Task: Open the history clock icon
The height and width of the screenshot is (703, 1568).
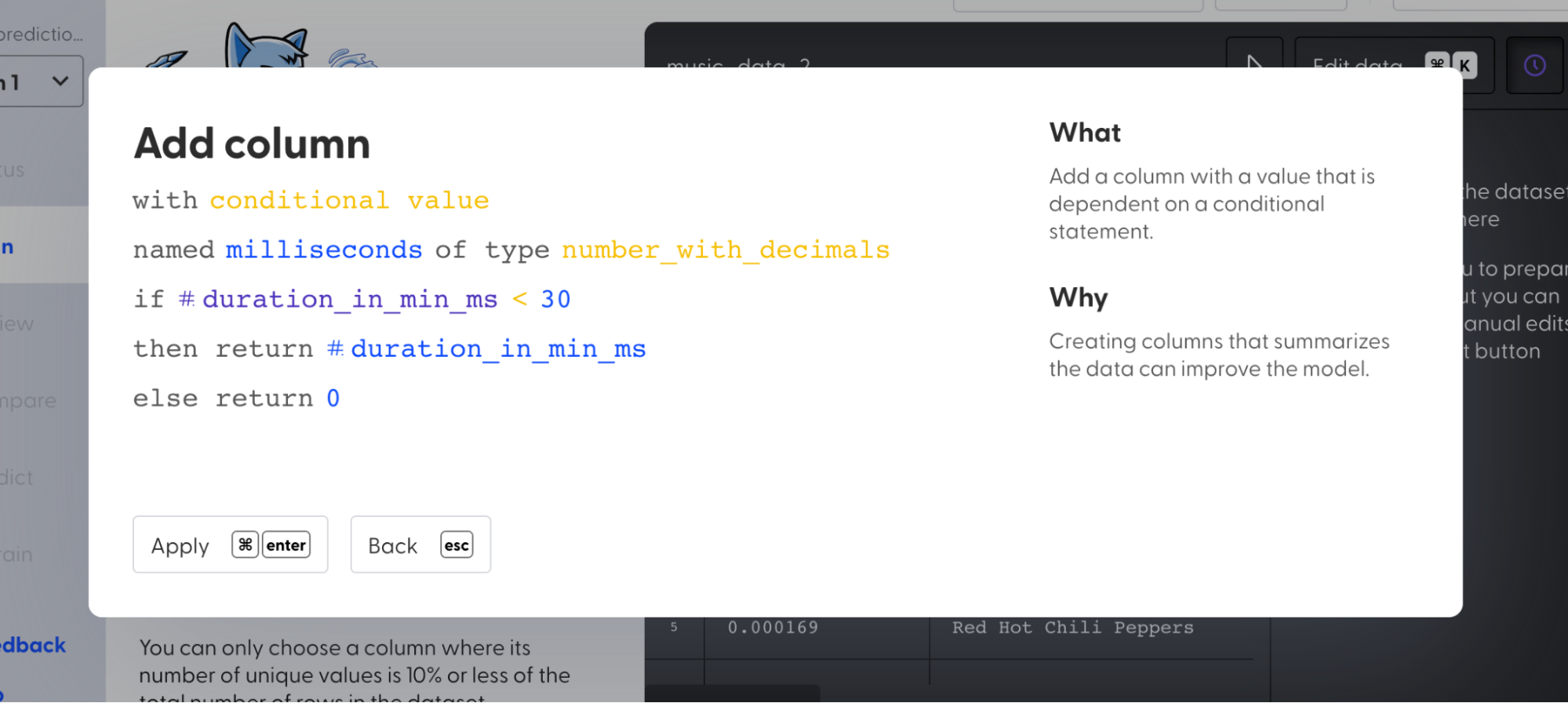Action: [1534, 65]
